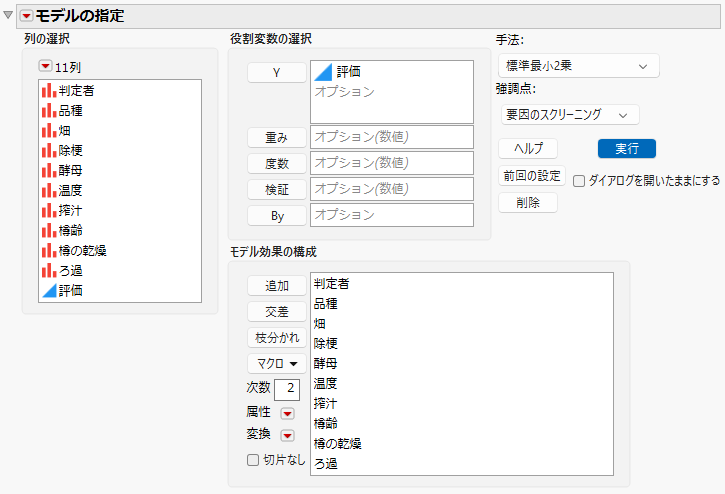Screen dimensions: 725x494
Task: Select 評価 assigned in the Y role box
Action: (x=338, y=72)
